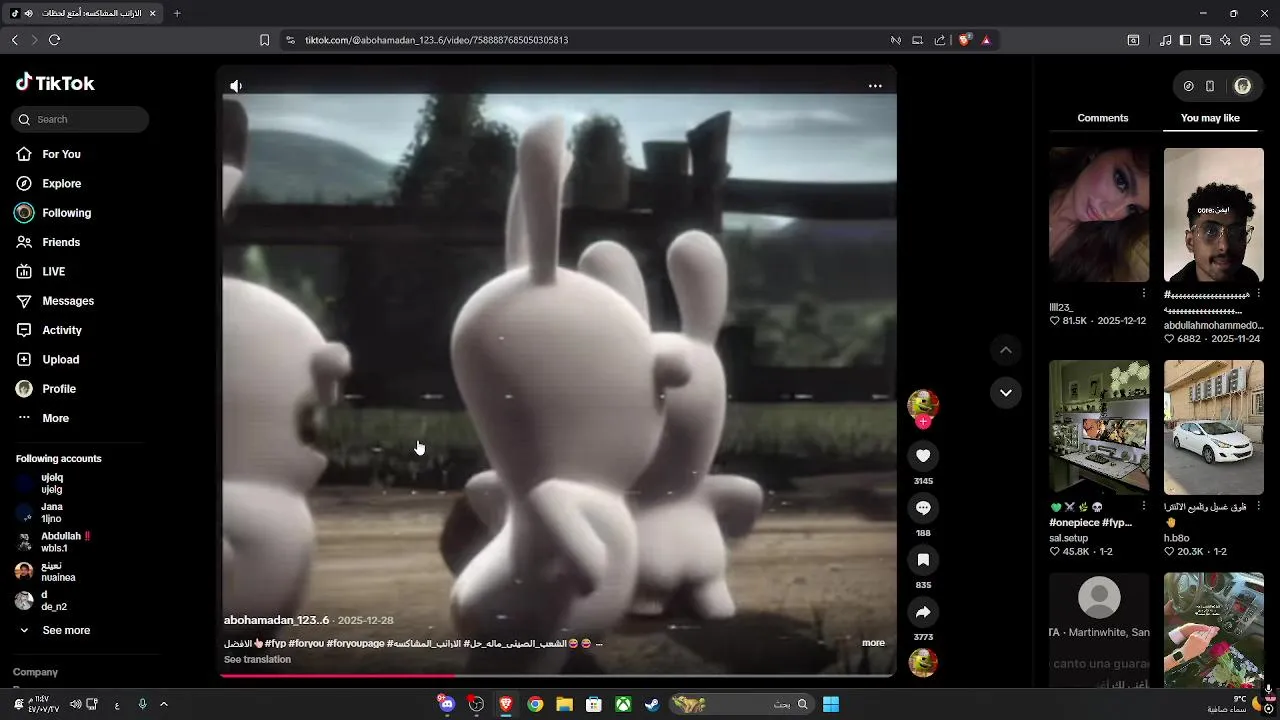The image size is (1280, 720).
Task: Like the video with heart icon
Action: (x=923, y=456)
